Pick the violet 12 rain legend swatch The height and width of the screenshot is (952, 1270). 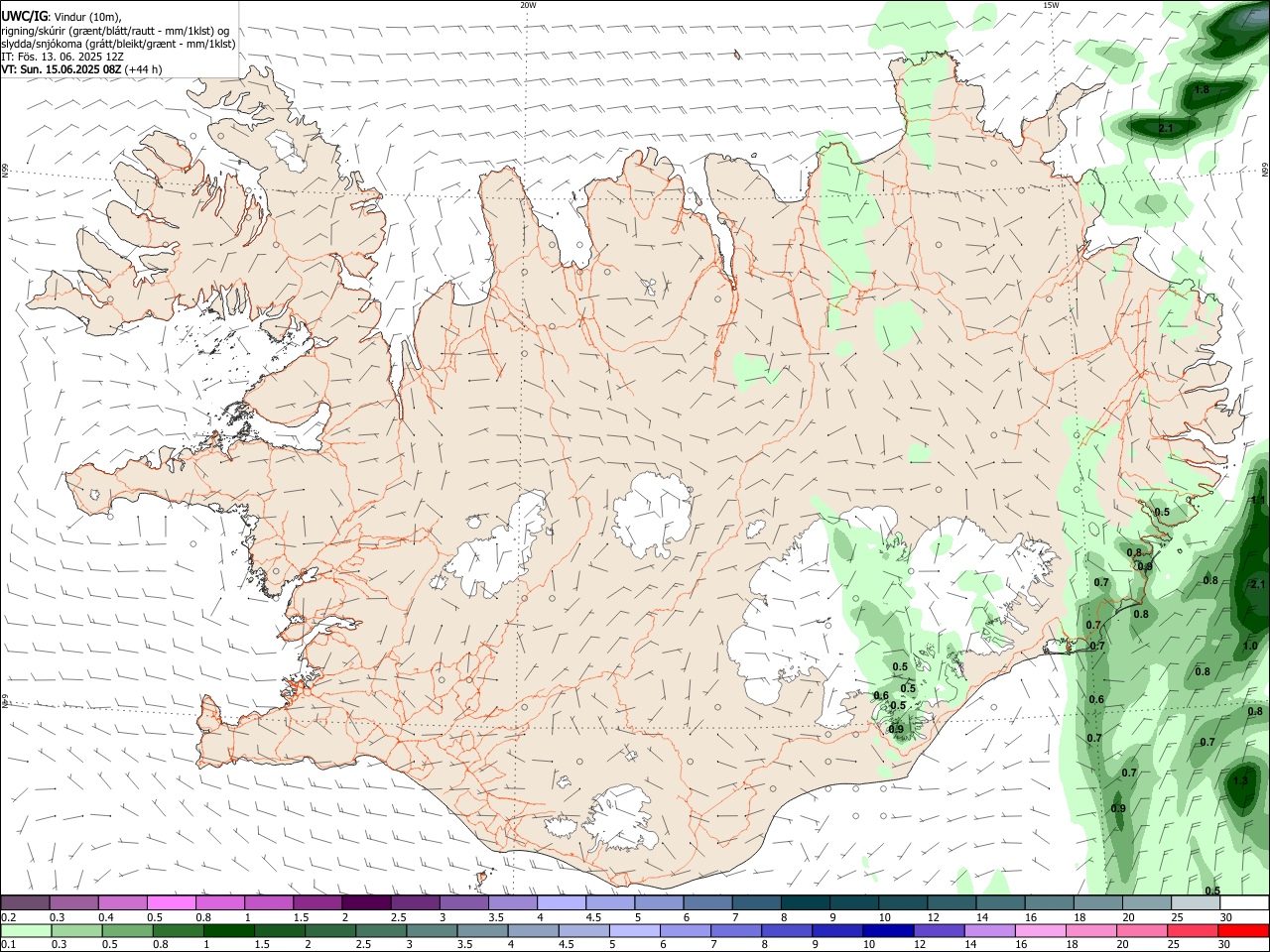tap(940, 931)
